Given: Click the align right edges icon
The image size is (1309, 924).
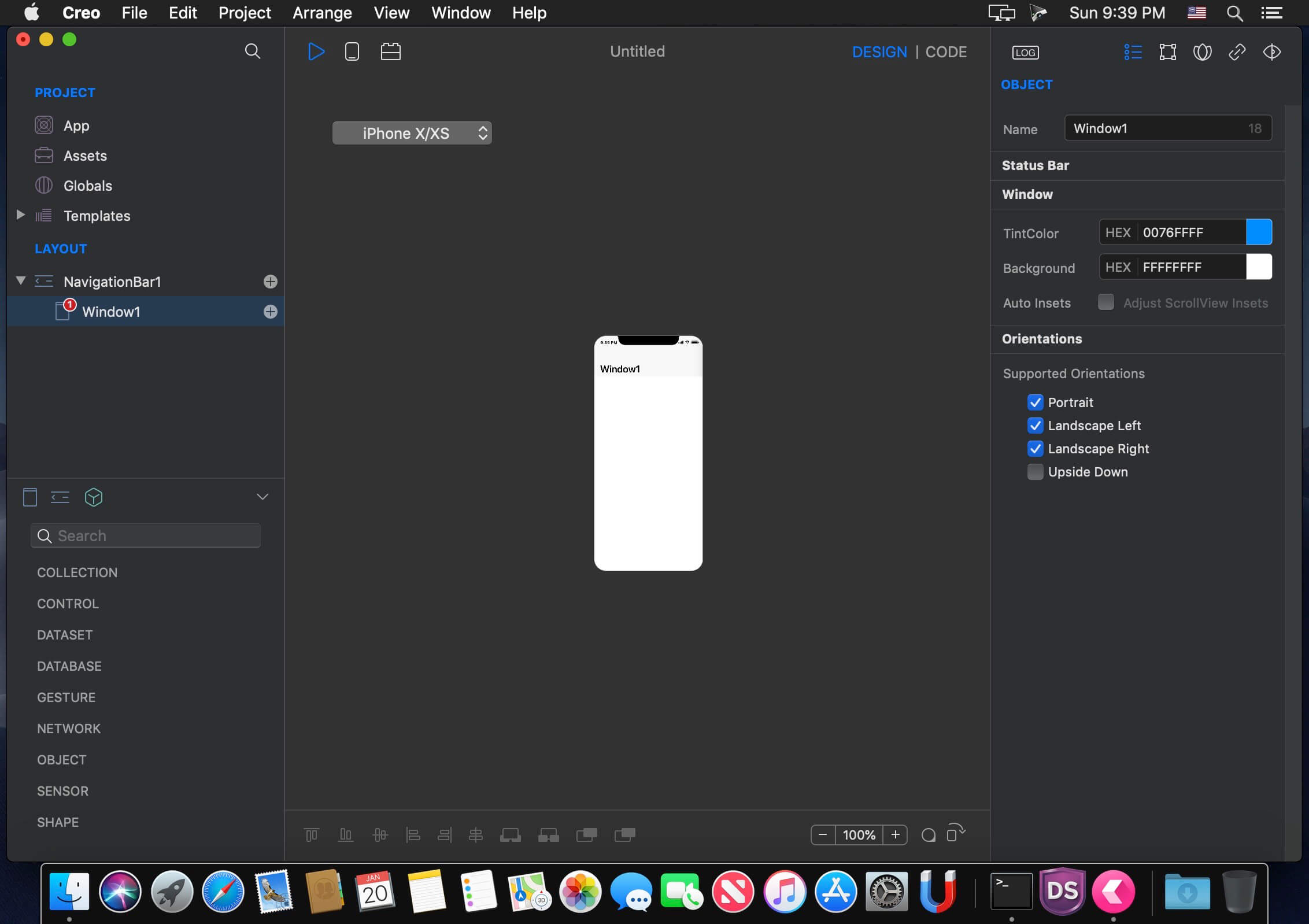Looking at the screenshot, I should [x=445, y=835].
